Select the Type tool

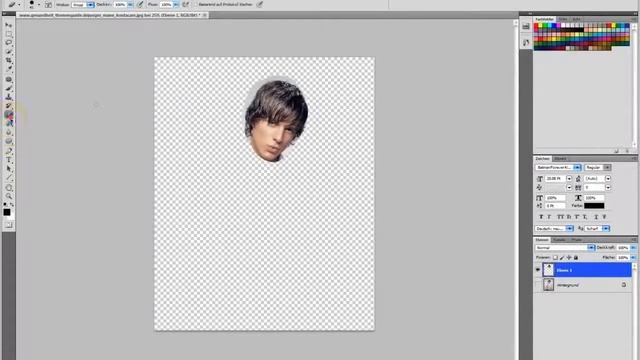(x=9, y=160)
